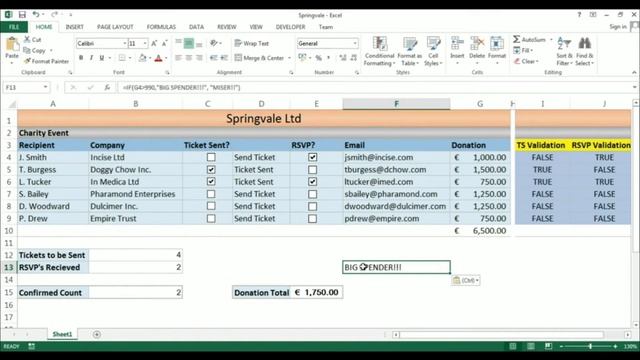Open the General number format dropdown
640x360 pixels.
pos(355,43)
